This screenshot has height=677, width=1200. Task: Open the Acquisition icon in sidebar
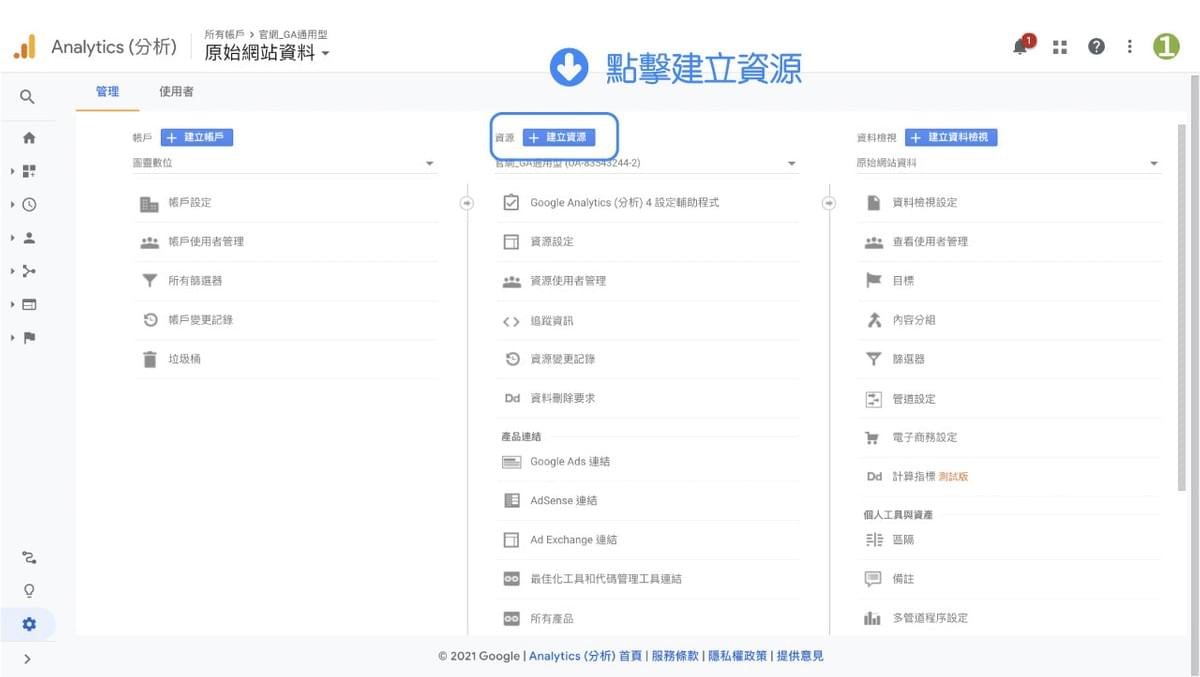click(x=29, y=271)
